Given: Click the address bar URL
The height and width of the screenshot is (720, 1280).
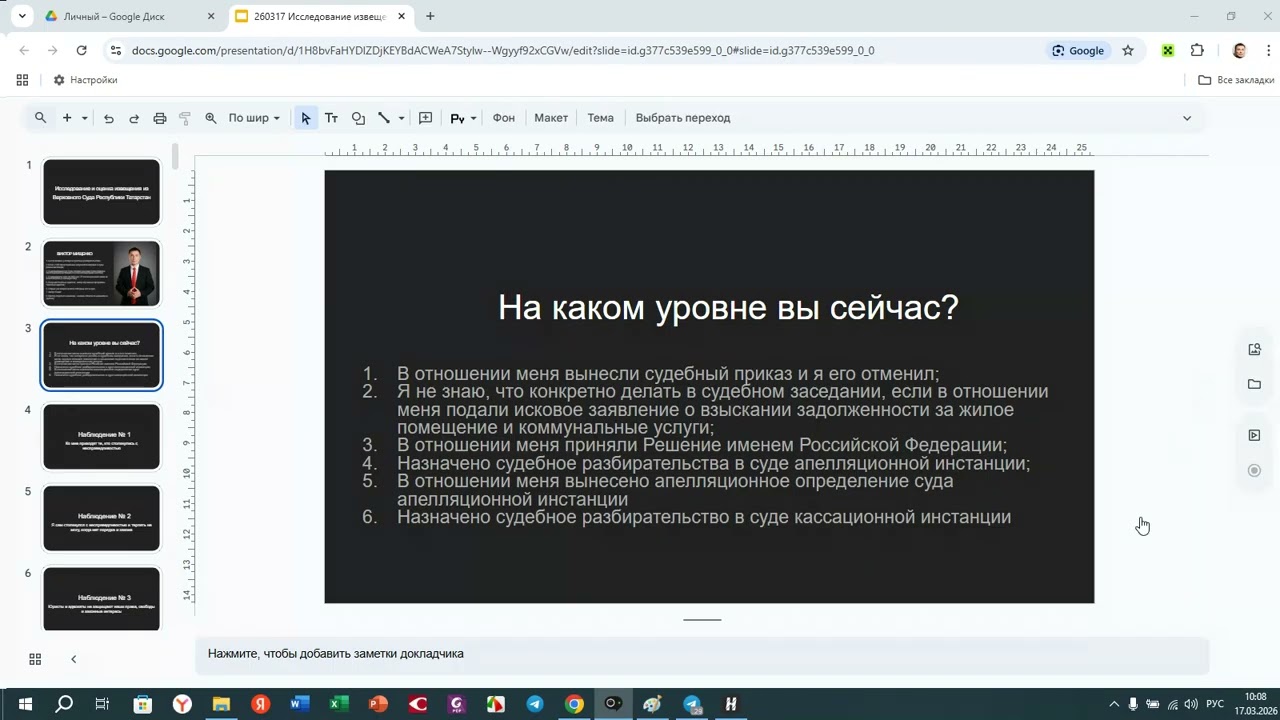Looking at the screenshot, I should point(503,50).
